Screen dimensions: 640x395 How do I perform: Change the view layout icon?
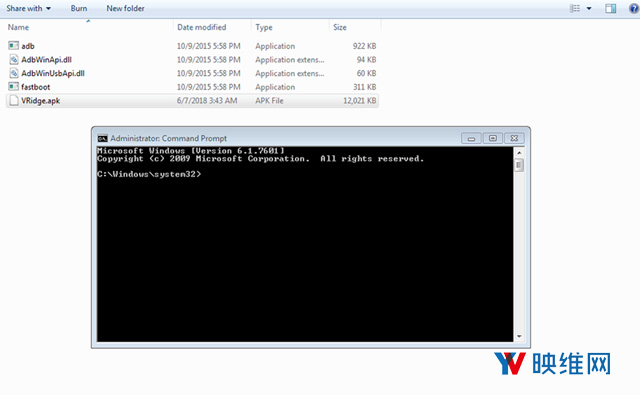(575, 8)
